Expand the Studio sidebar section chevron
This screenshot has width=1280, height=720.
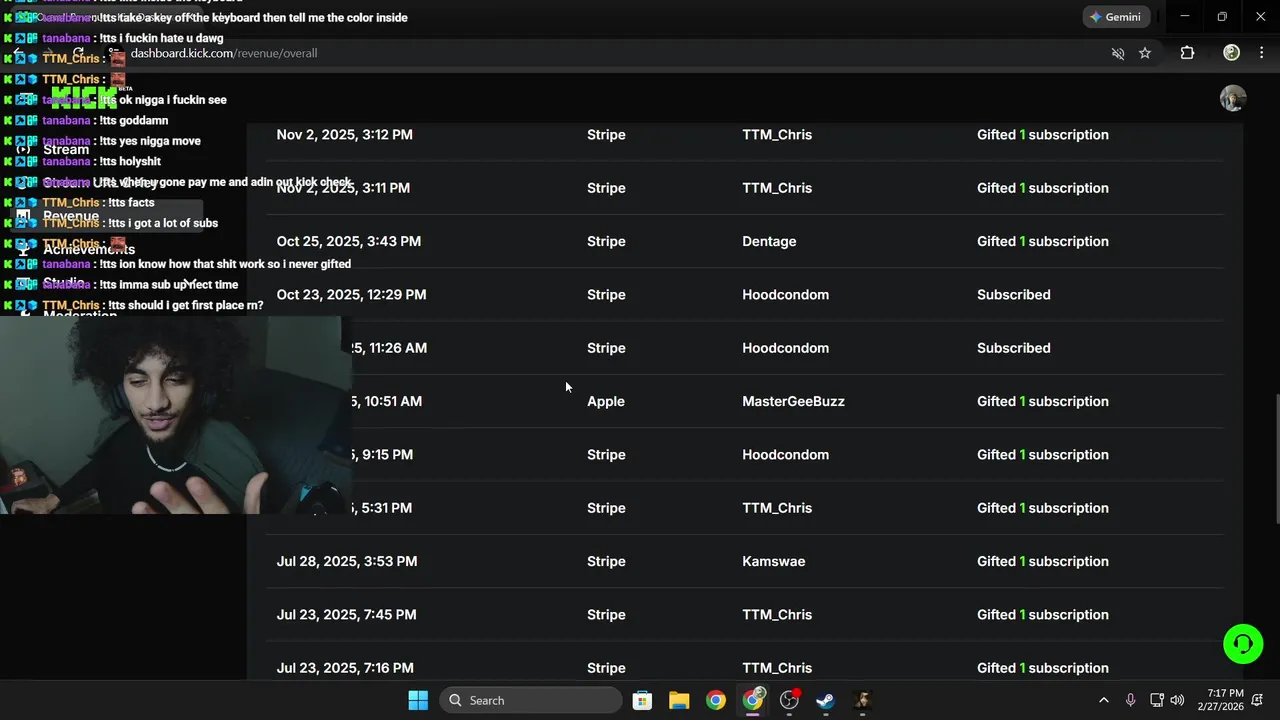[188, 283]
